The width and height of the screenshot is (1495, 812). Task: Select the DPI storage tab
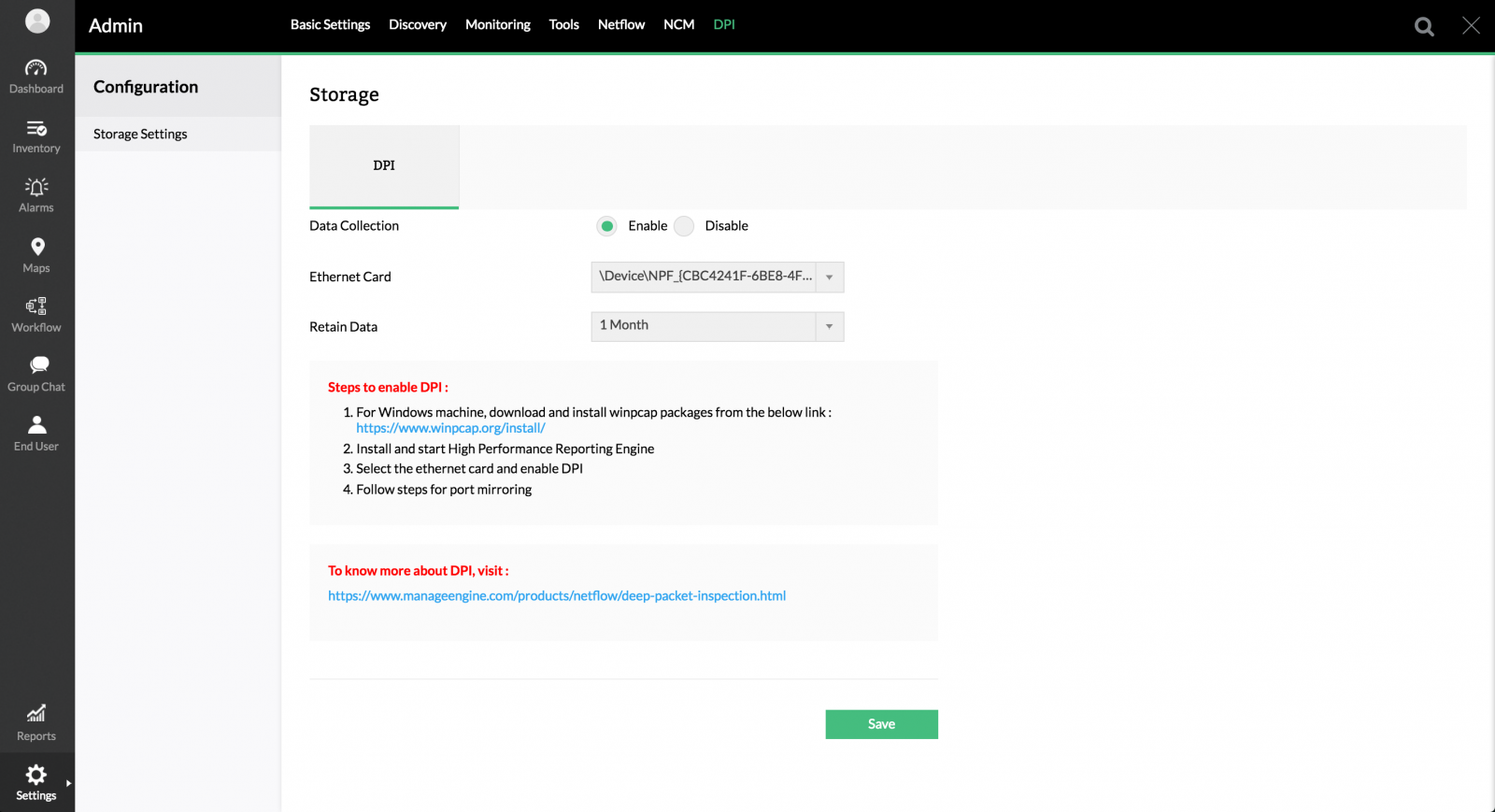(x=384, y=166)
